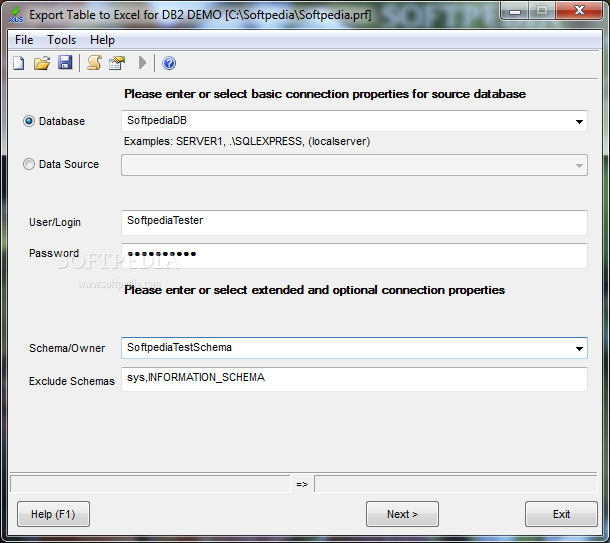Open the Tools menu
Screen dimensions: 610x543
point(61,40)
